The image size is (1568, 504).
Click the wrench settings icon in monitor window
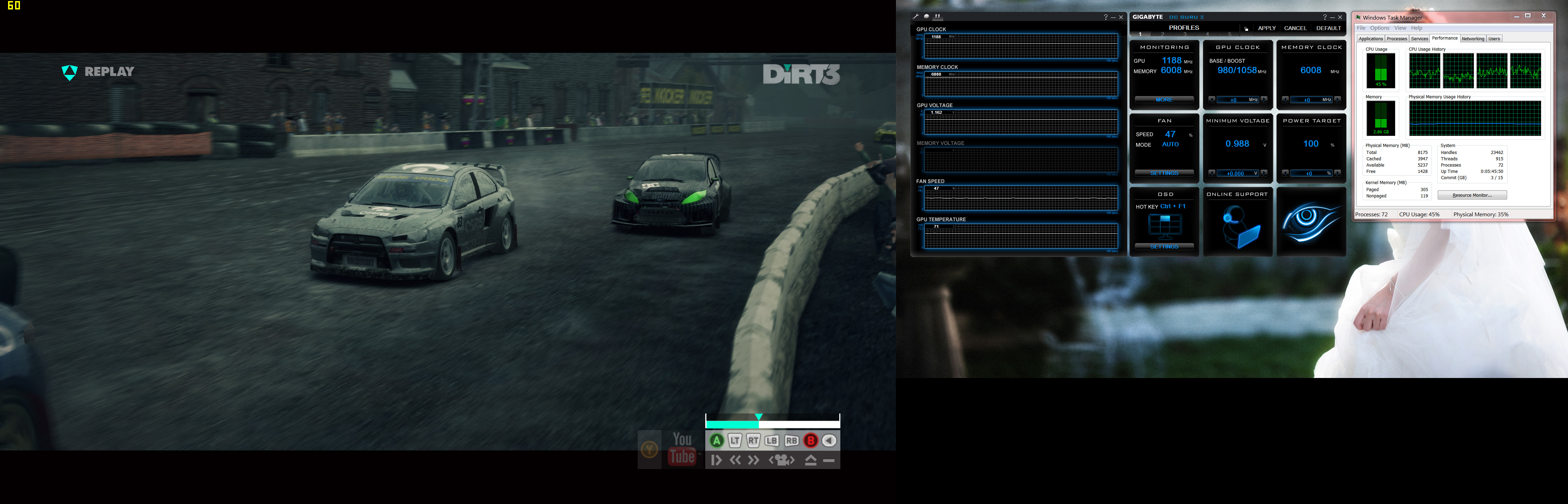(x=916, y=16)
